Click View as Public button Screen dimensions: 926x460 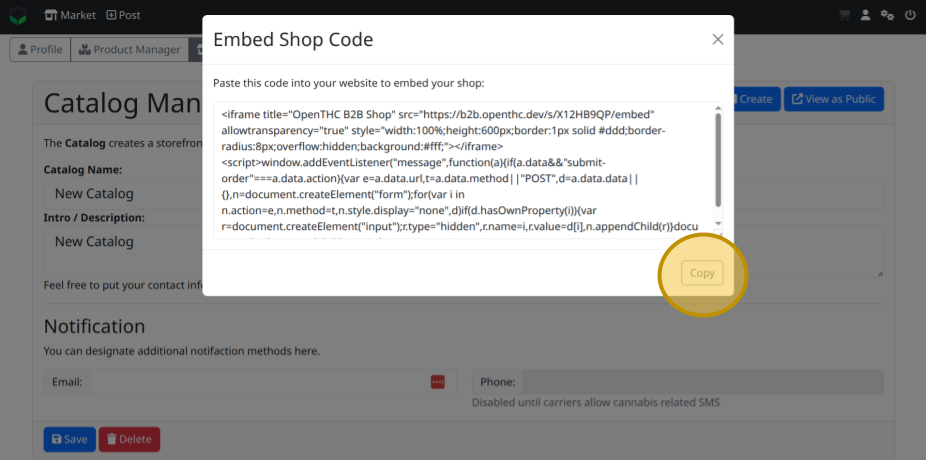[x=834, y=99]
